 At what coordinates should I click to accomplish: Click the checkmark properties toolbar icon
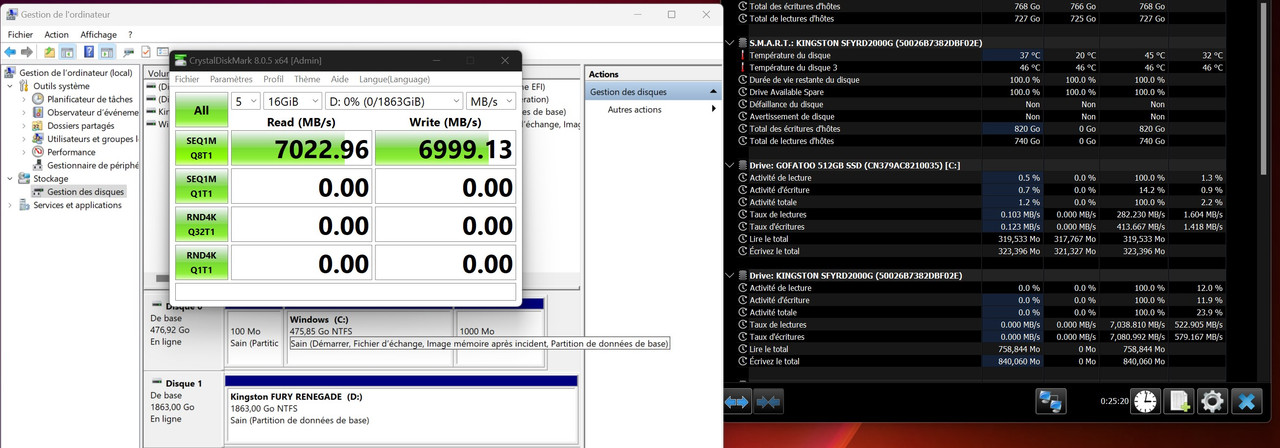coord(146,52)
